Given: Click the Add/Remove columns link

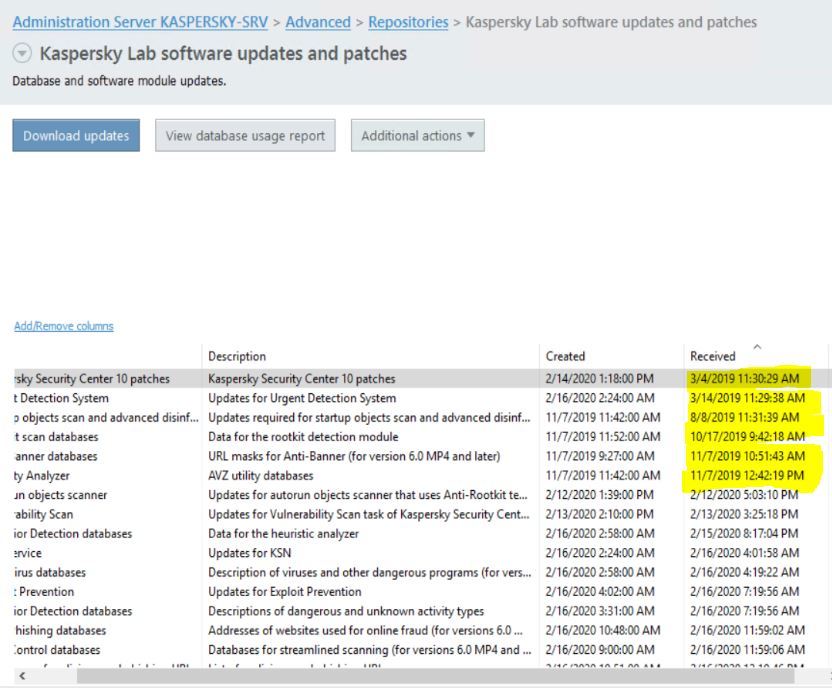Looking at the screenshot, I should tap(63, 326).
